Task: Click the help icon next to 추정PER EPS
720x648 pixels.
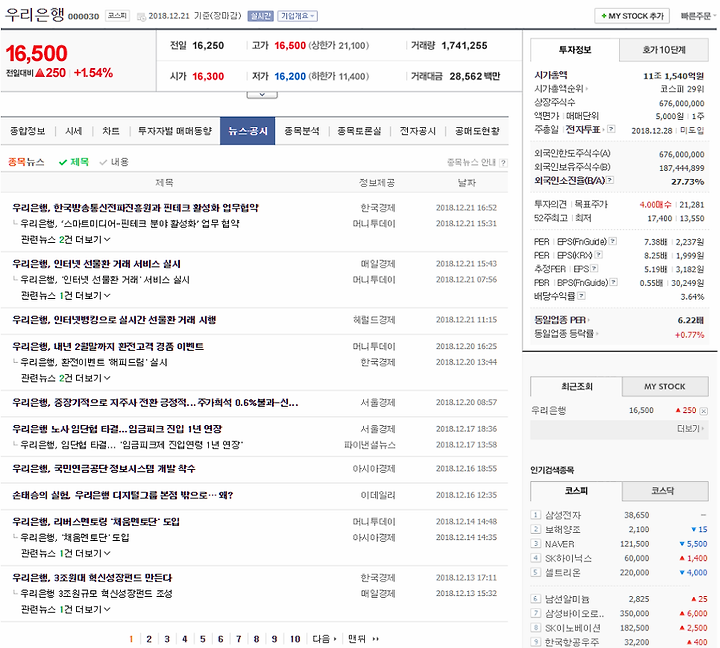Action: (594, 268)
